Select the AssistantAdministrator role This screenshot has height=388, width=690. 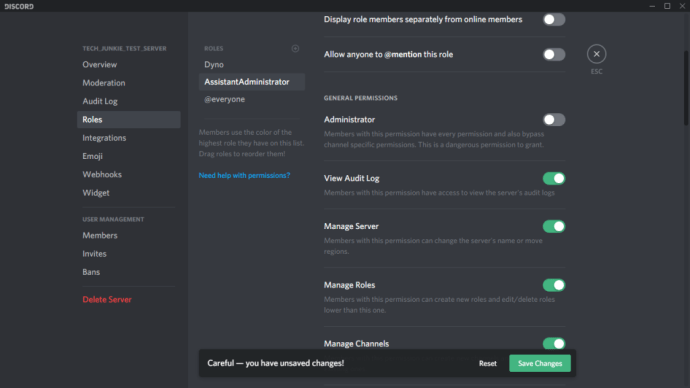(252, 82)
